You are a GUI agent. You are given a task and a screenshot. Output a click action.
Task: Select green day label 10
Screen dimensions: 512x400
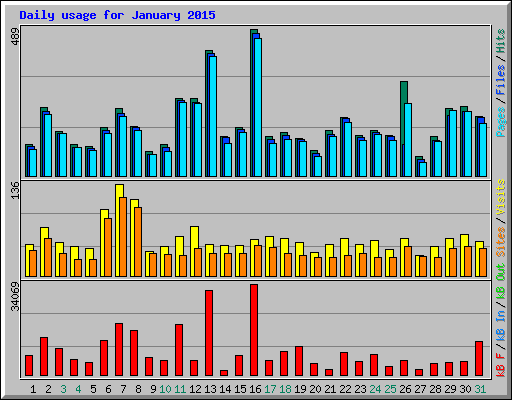[x=165, y=389]
